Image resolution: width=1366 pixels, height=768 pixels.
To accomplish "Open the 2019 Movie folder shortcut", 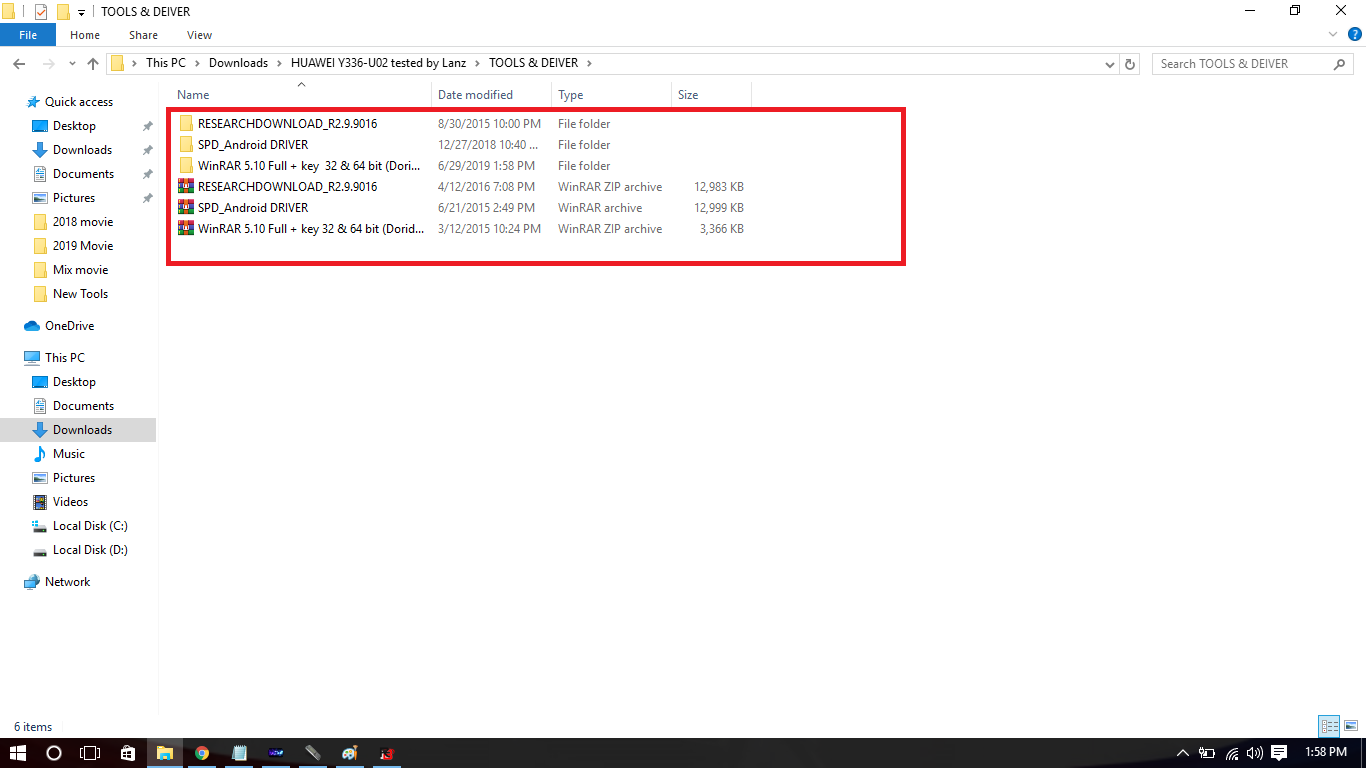I will pyautogui.click(x=82, y=246).
